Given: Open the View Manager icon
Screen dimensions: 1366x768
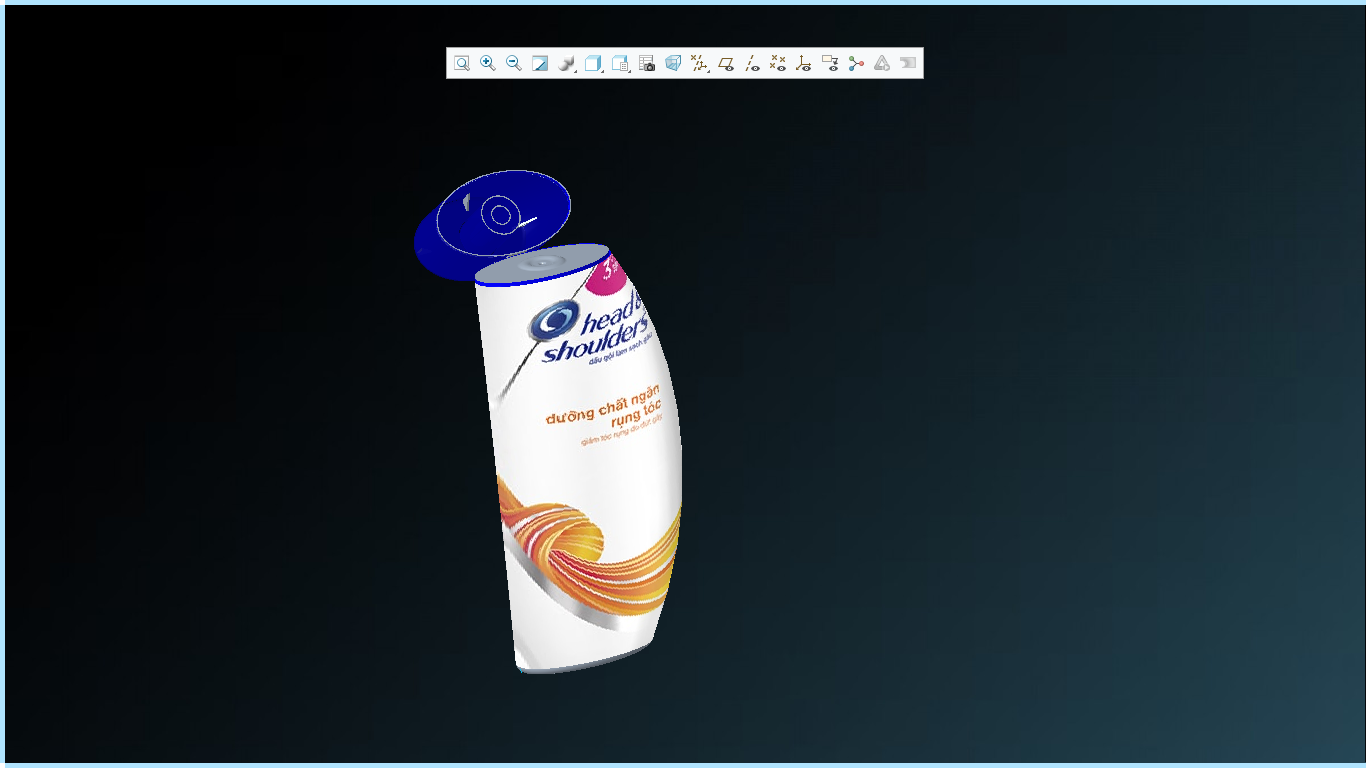Looking at the screenshot, I should coord(621,63).
